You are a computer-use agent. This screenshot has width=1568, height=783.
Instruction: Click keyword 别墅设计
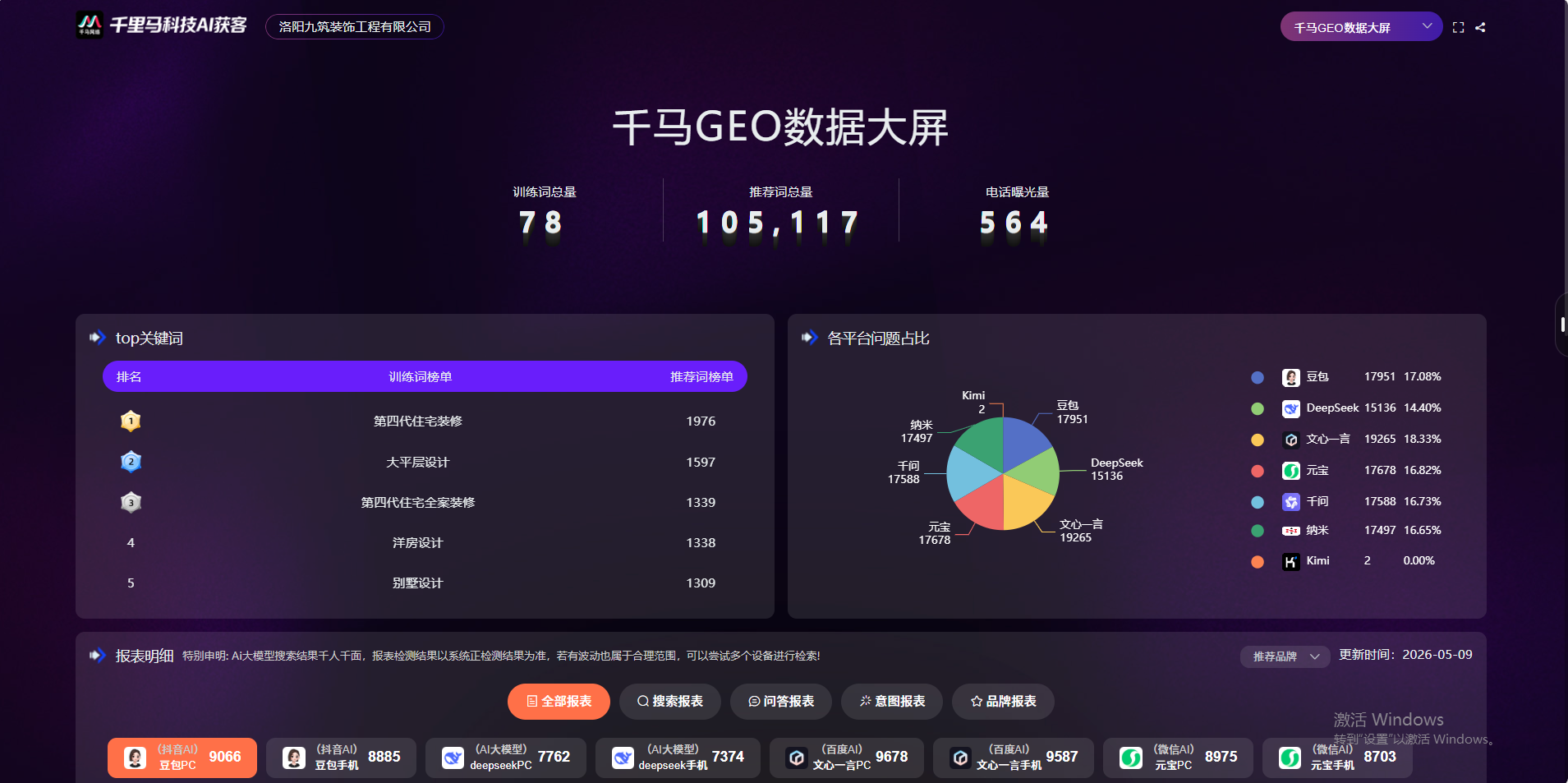pyautogui.click(x=418, y=583)
